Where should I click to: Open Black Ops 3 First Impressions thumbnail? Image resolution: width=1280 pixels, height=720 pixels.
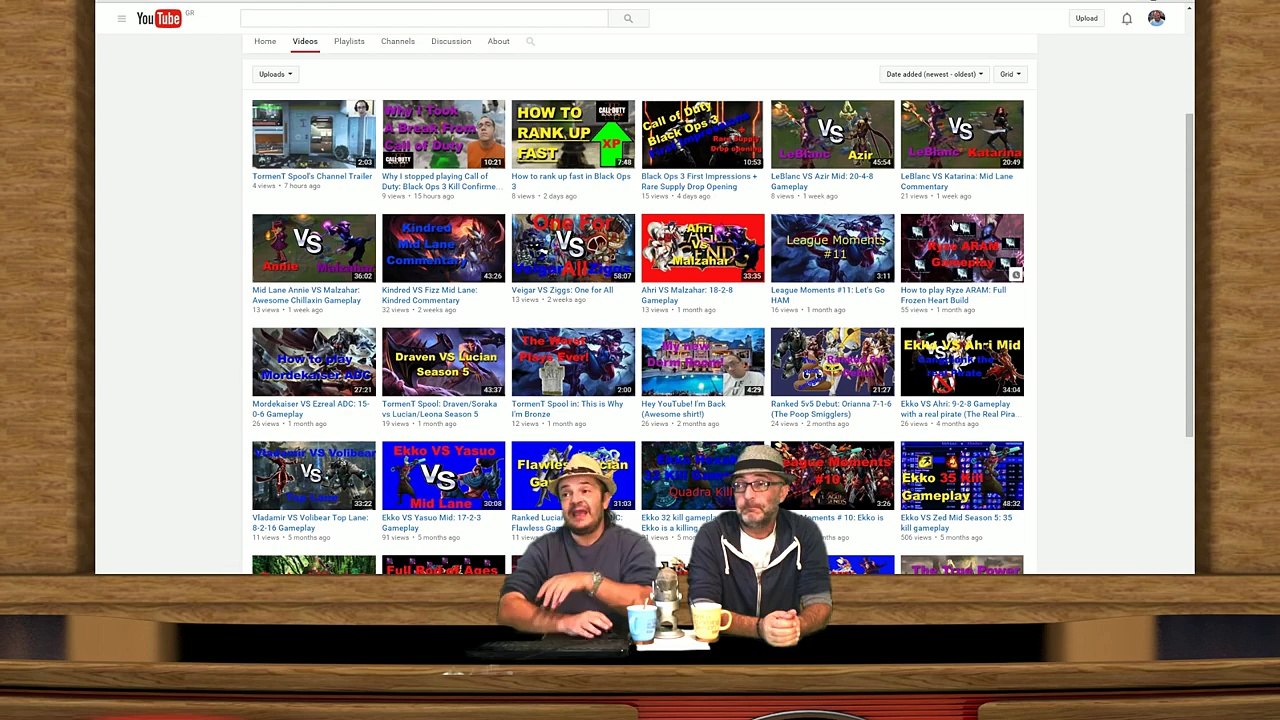click(703, 134)
